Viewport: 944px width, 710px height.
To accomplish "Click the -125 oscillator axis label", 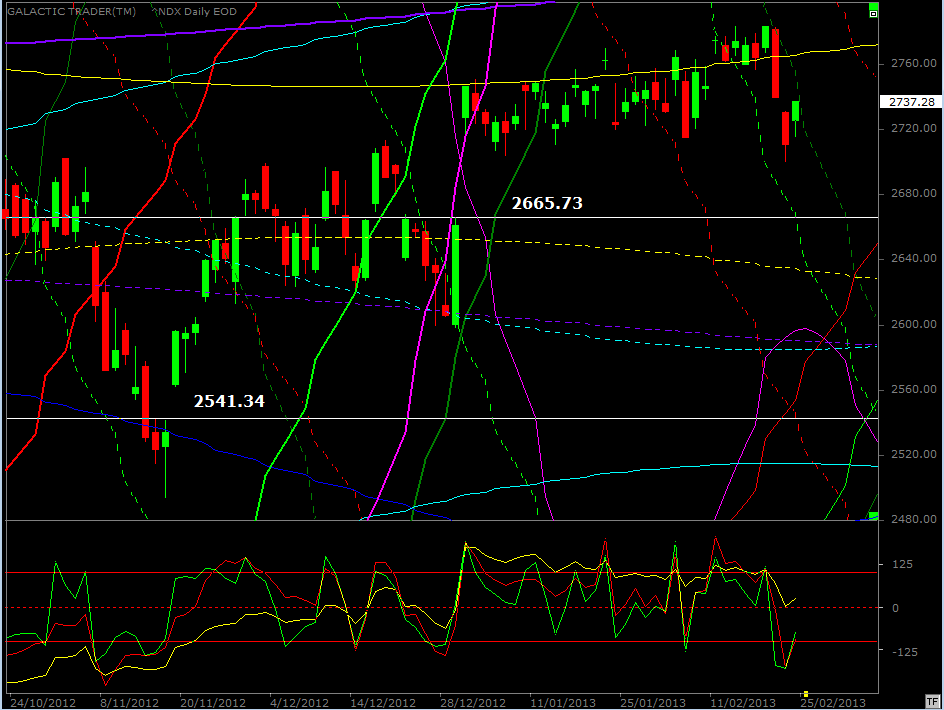I will (904, 652).
